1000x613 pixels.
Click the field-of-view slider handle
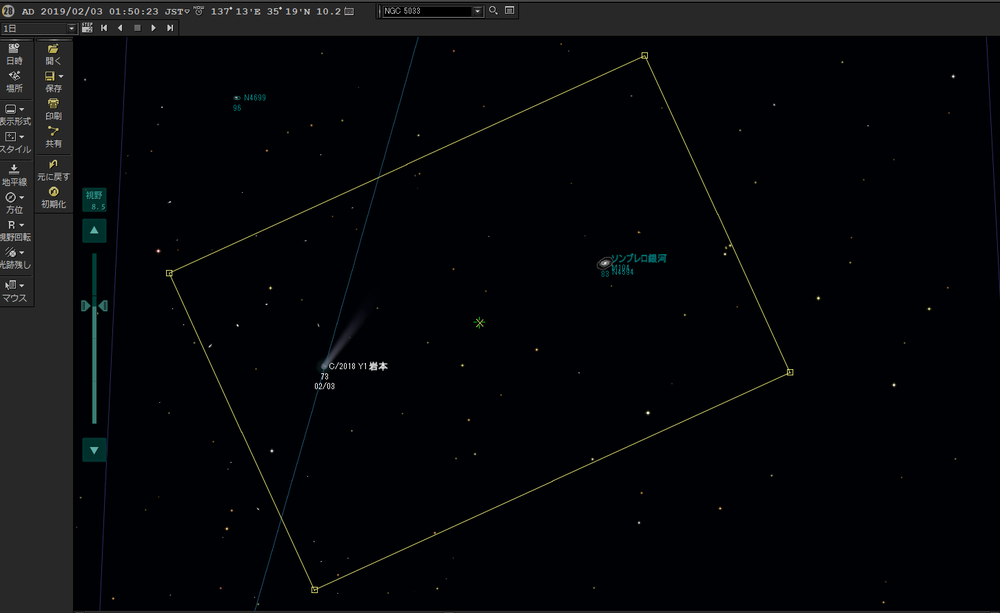[94, 306]
